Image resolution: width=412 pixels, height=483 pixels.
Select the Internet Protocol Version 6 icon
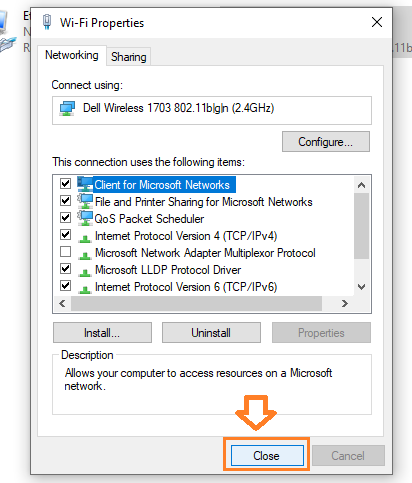point(85,289)
